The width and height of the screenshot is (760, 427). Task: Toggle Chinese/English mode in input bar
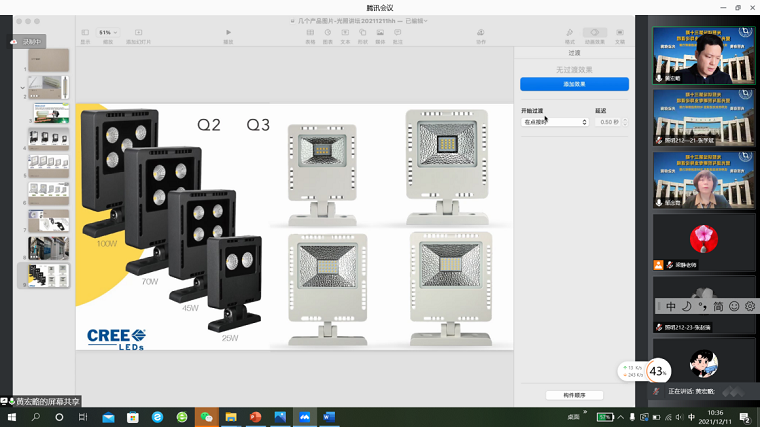671,306
